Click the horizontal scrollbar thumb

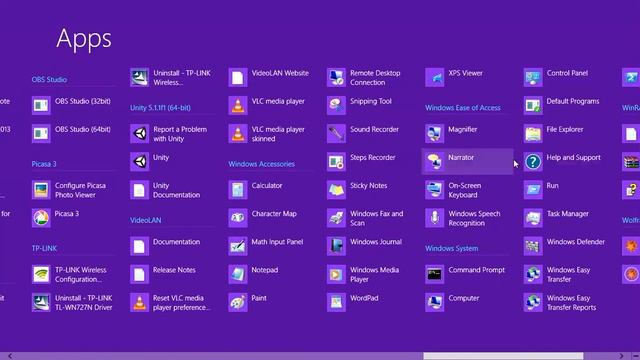click(x=503, y=356)
